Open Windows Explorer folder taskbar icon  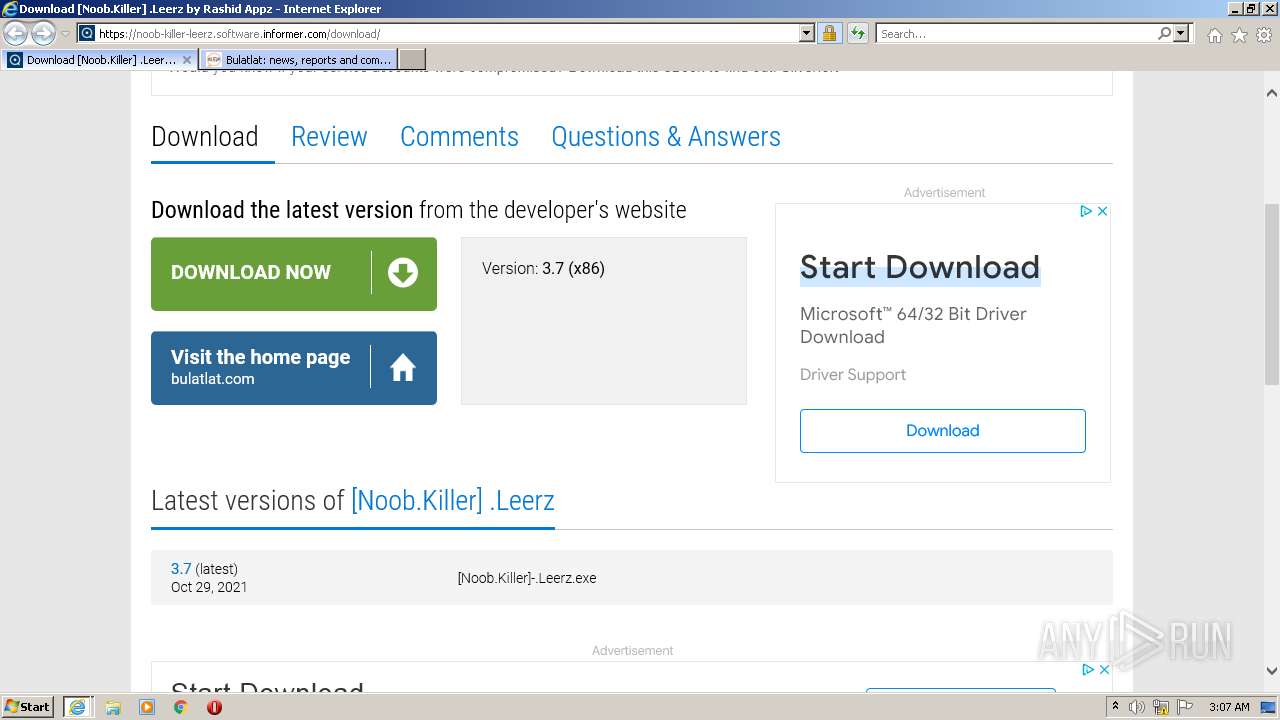pos(113,707)
